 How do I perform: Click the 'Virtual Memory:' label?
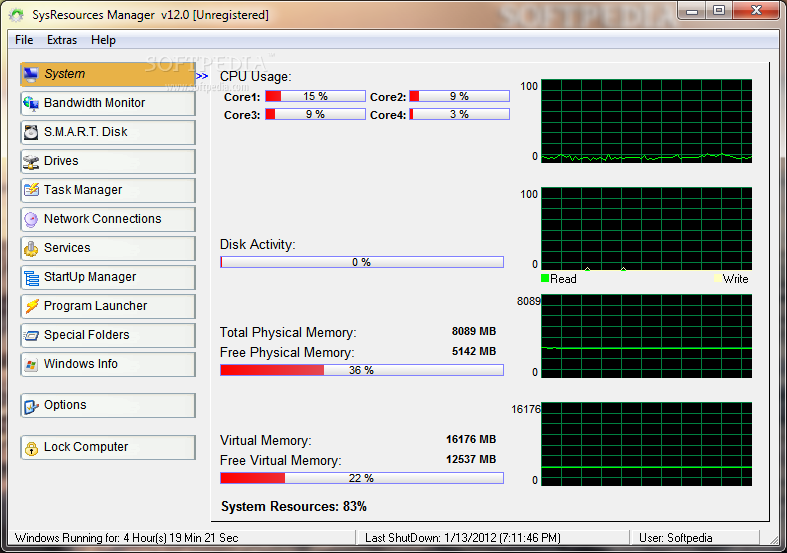tap(266, 440)
